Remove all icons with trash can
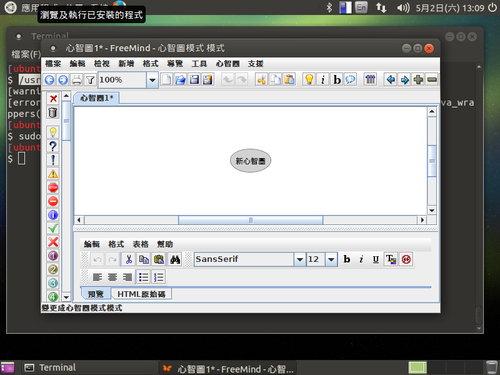 tap(53, 112)
